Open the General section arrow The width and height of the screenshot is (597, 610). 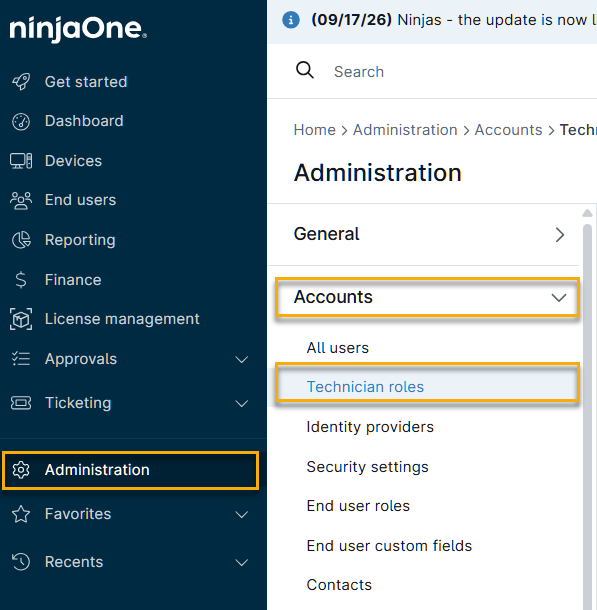click(x=560, y=235)
